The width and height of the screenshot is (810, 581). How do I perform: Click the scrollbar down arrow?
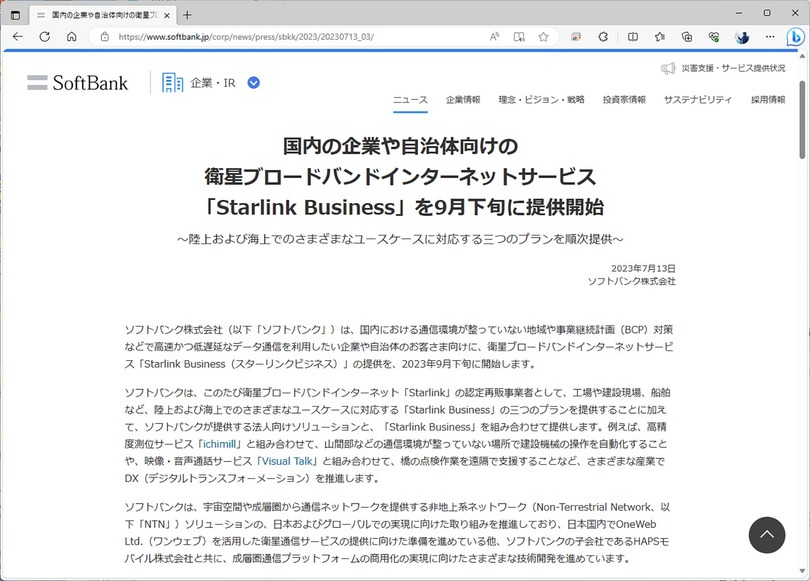tap(802, 571)
